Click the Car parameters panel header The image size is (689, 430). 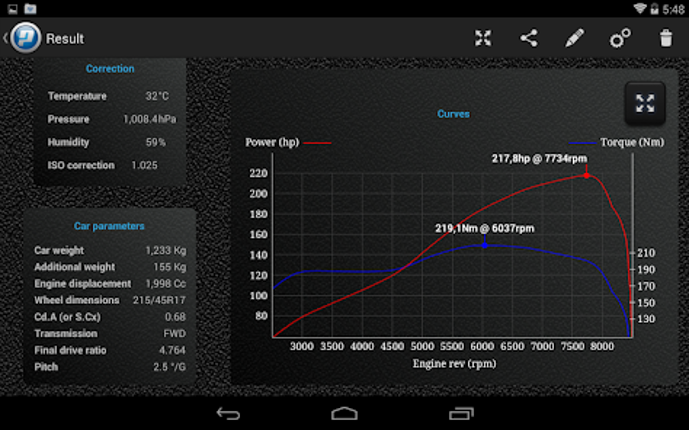tap(109, 226)
